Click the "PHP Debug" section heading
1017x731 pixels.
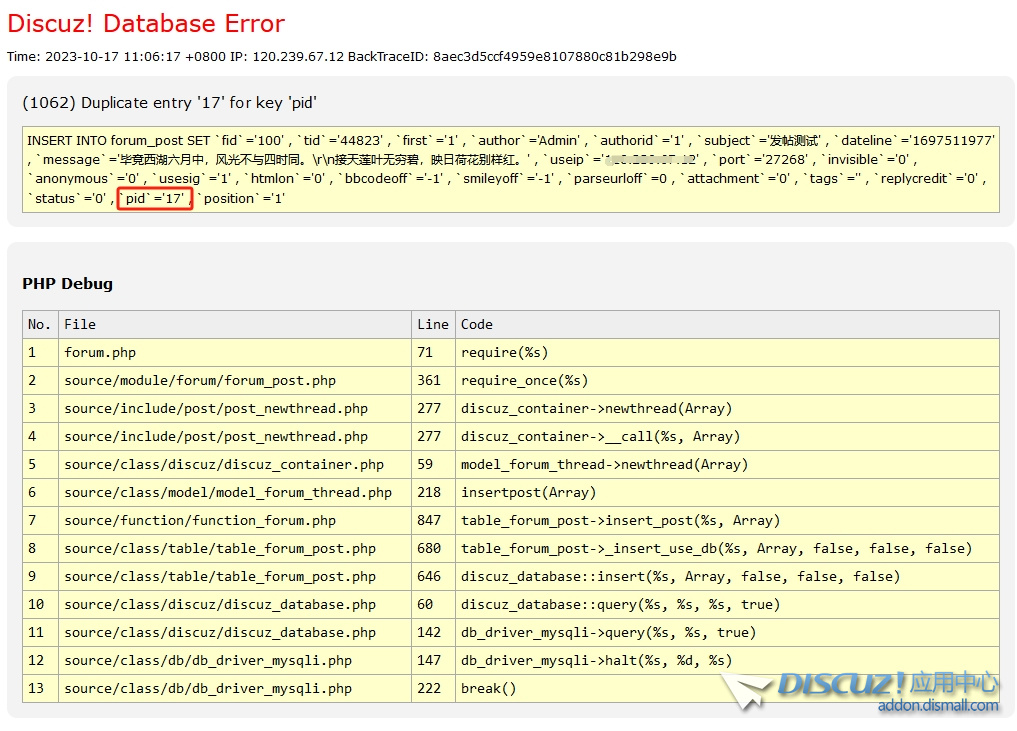tap(67, 283)
